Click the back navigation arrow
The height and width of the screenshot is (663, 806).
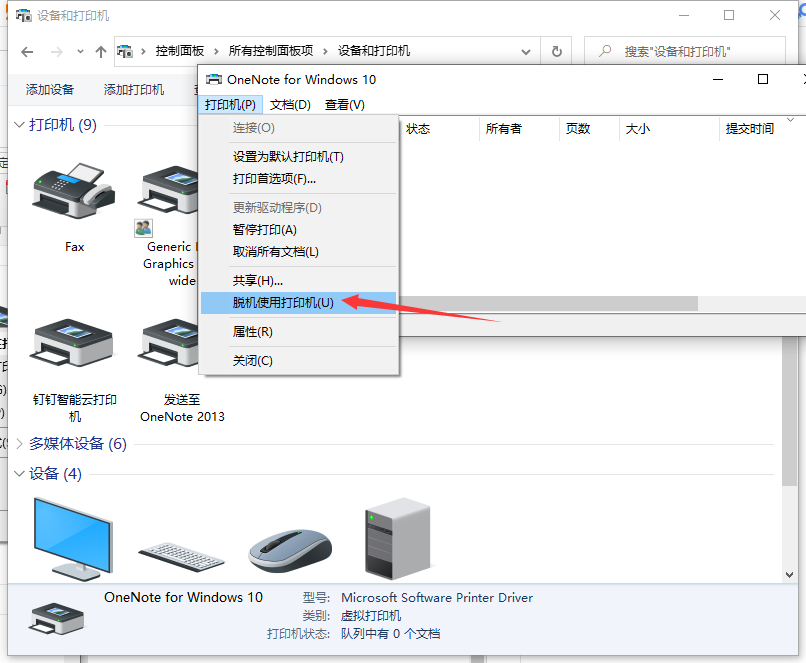click(27, 51)
